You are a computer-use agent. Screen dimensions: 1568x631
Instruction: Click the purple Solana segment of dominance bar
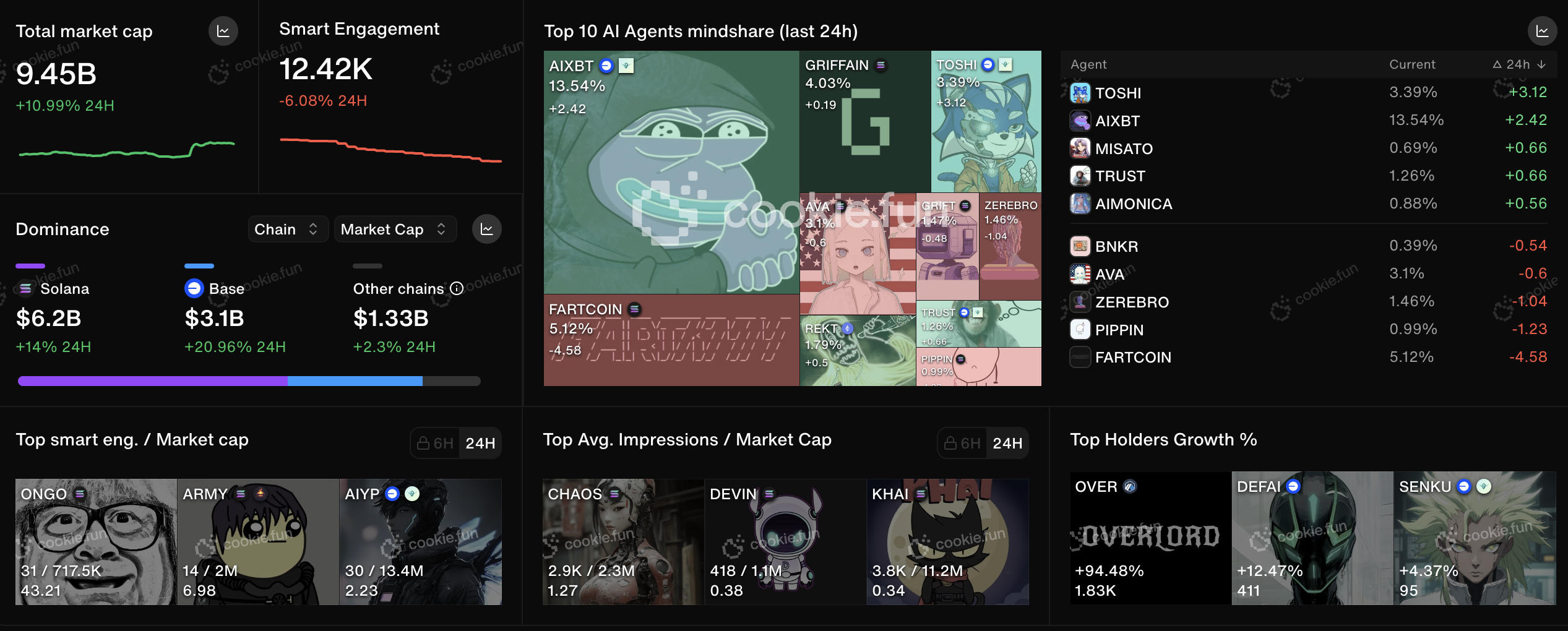153,381
